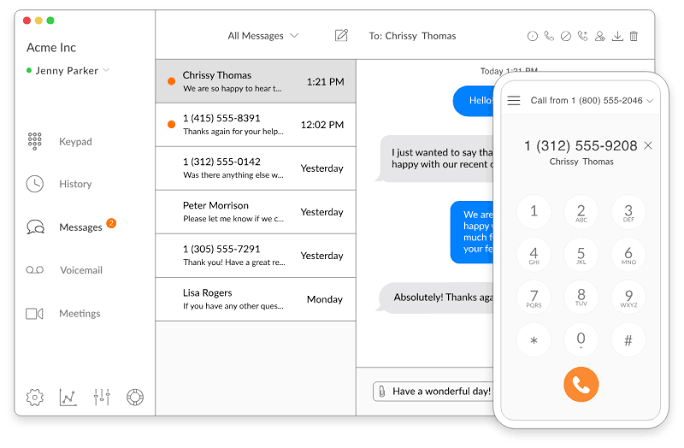The width and height of the screenshot is (684, 448).
Task: Tap the pound key on keypad
Action: (628, 340)
